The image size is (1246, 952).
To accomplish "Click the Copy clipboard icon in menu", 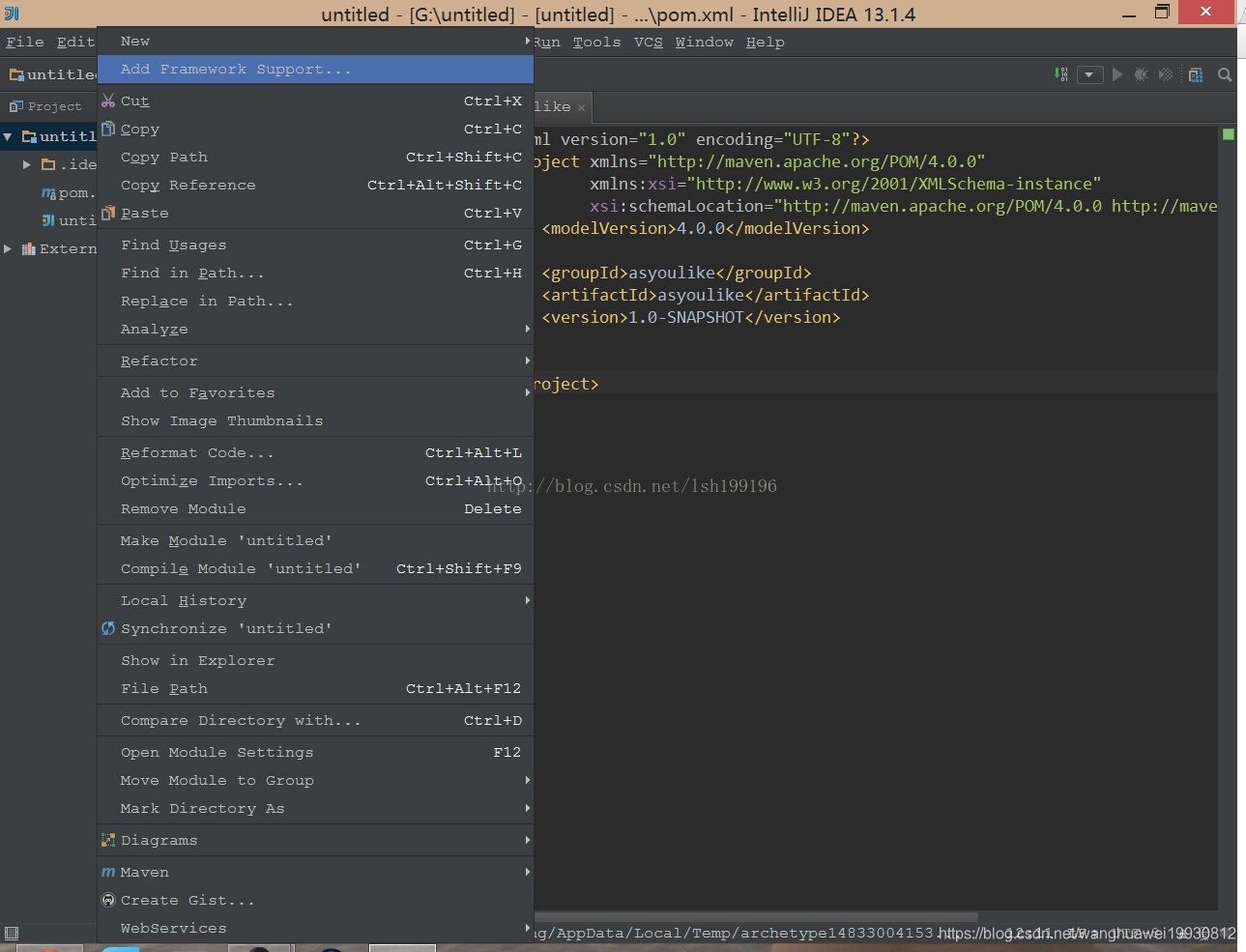I will tap(108, 129).
